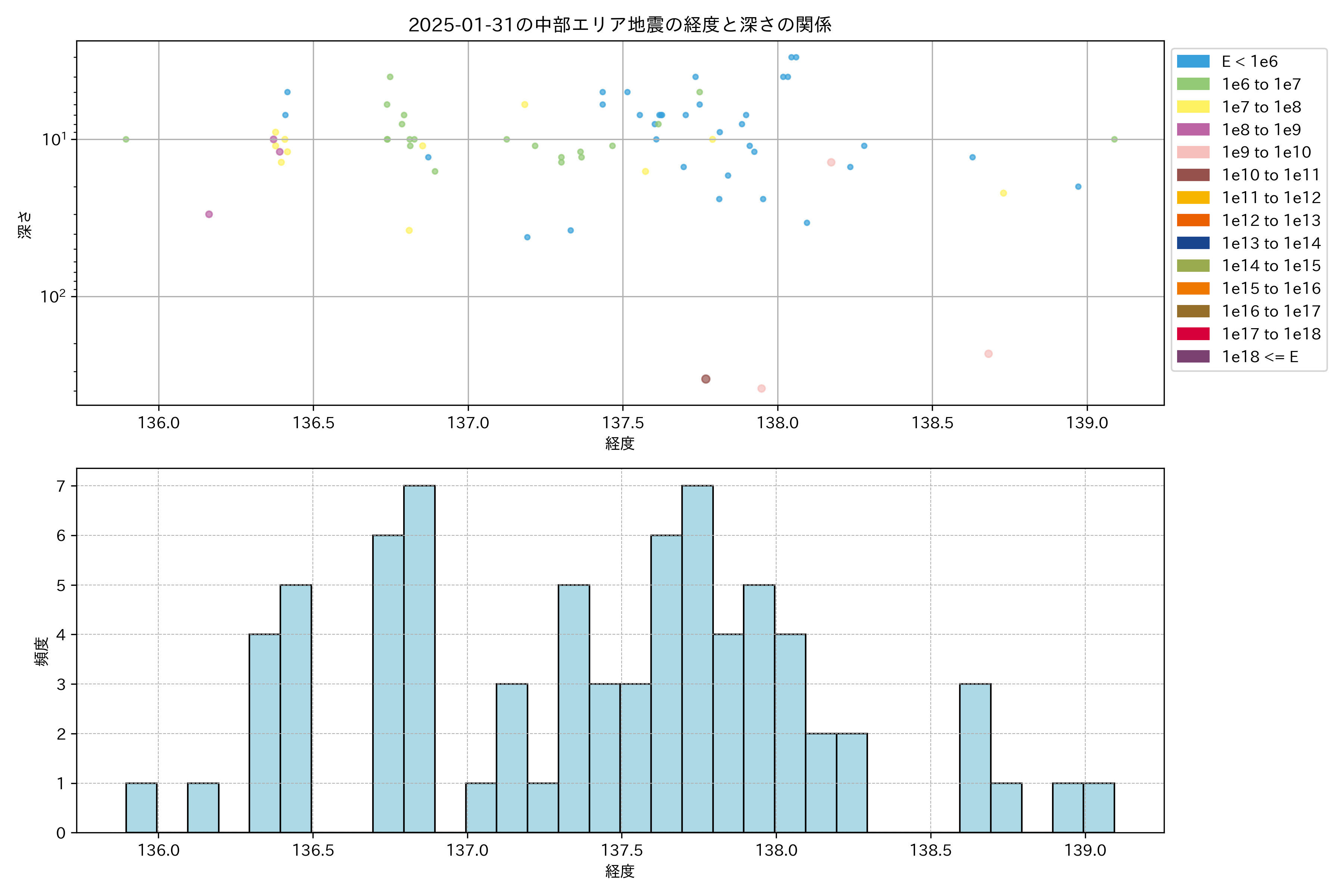Click the chart title about 2025-01-31 earthquakes
The image size is (1344, 896).
[x=619, y=25]
